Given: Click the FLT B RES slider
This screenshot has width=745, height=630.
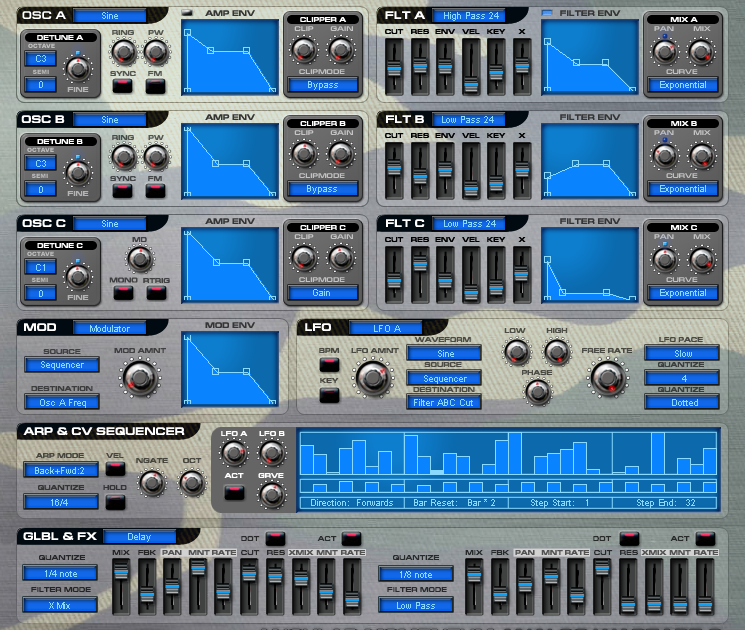Looking at the screenshot, I should click(420, 171).
